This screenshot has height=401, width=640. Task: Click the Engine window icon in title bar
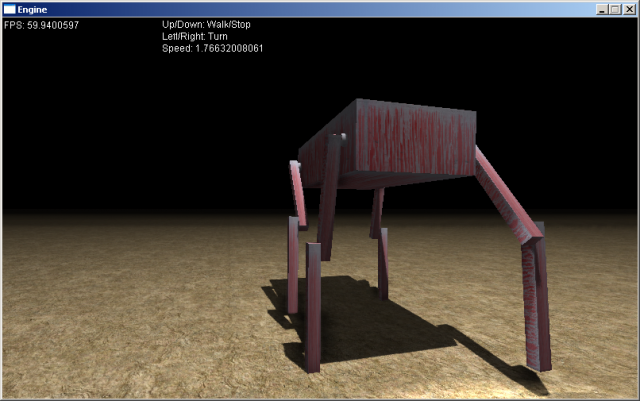(x=10, y=9)
